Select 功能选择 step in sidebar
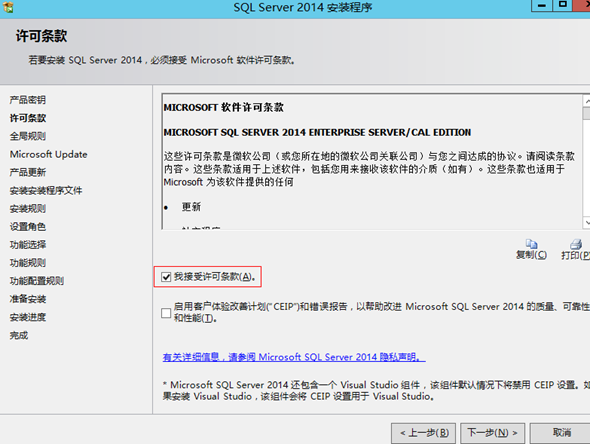590x444 pixels. 28,245
